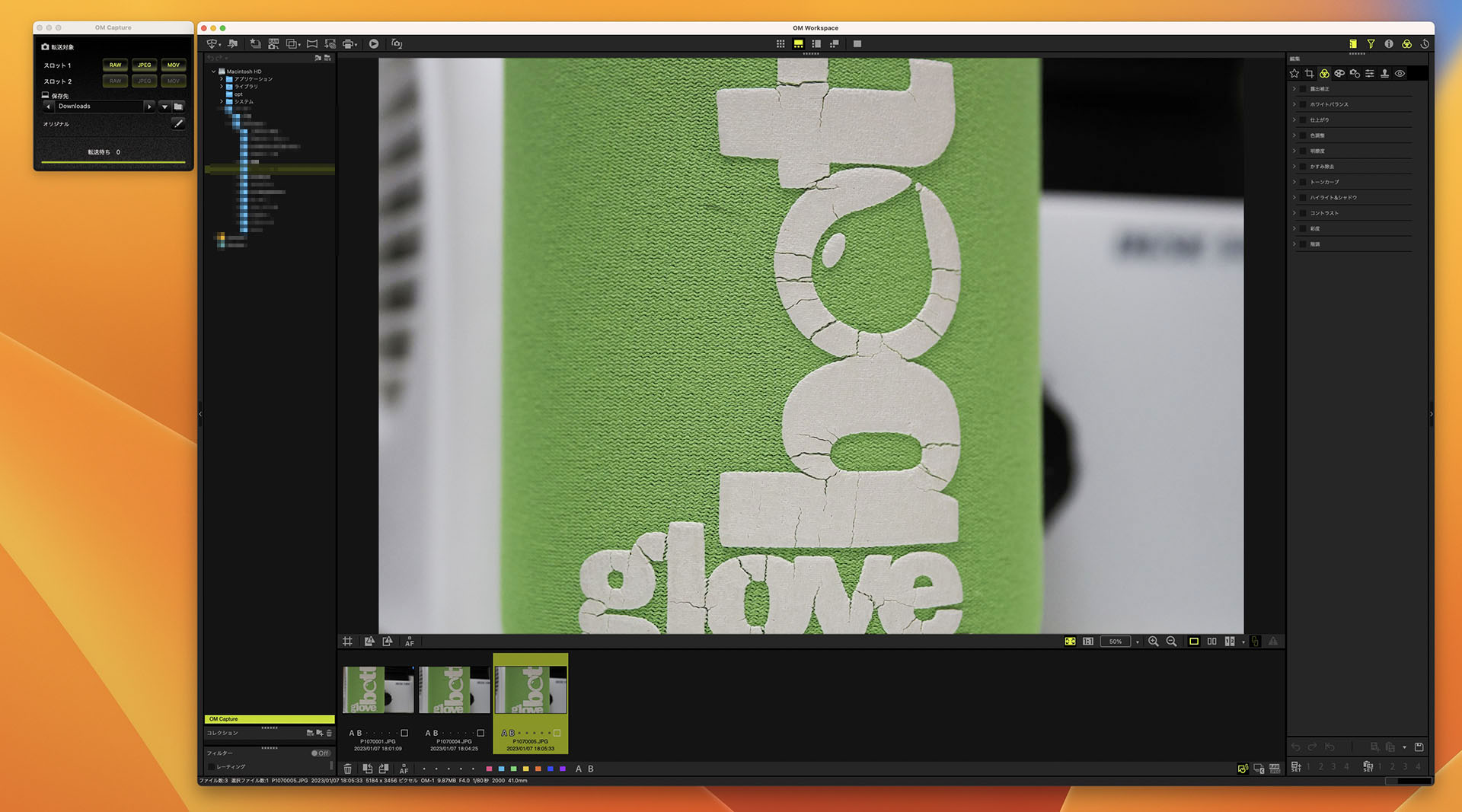Screen dimensions: 1462x812
Task: Select the Stamp retouch tool icon
Action: click(x=1385, y=73)
